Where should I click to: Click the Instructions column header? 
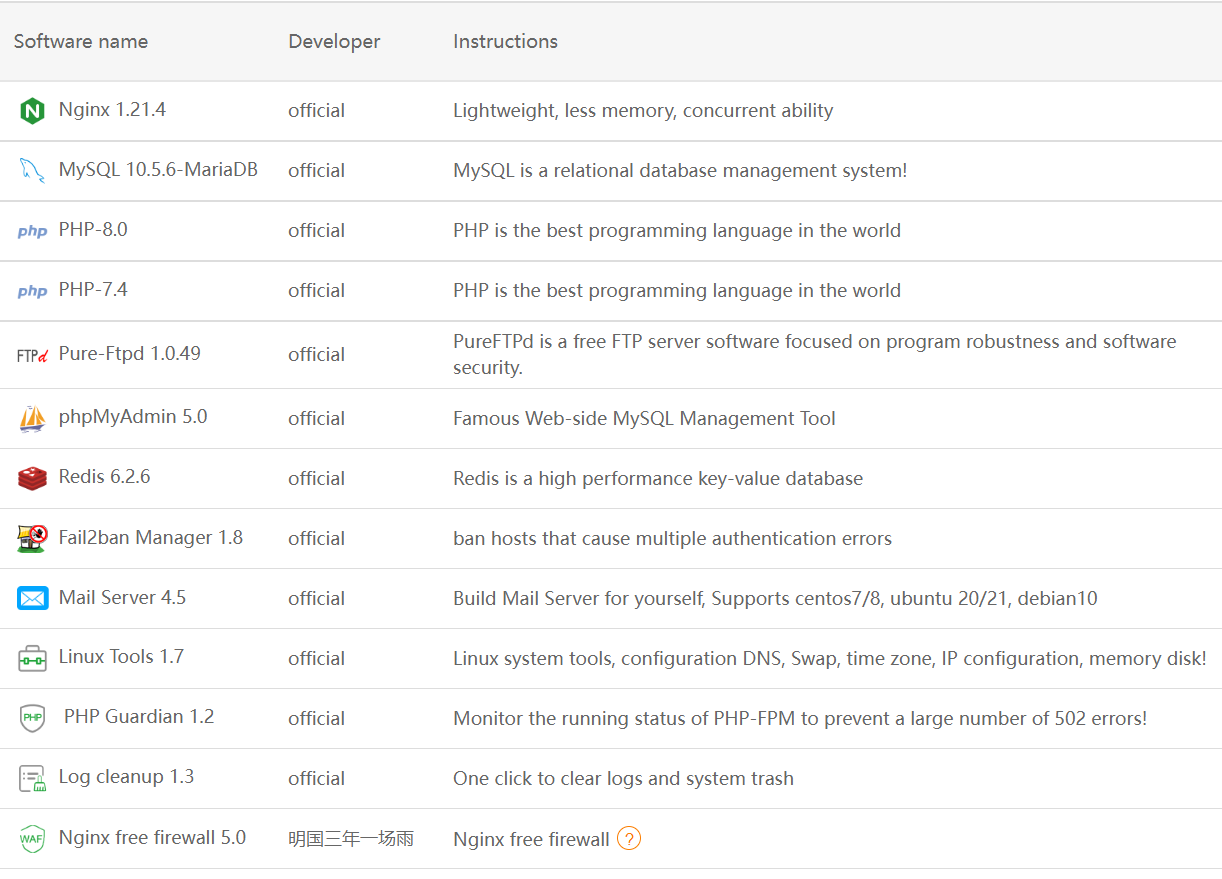(505, 42)
